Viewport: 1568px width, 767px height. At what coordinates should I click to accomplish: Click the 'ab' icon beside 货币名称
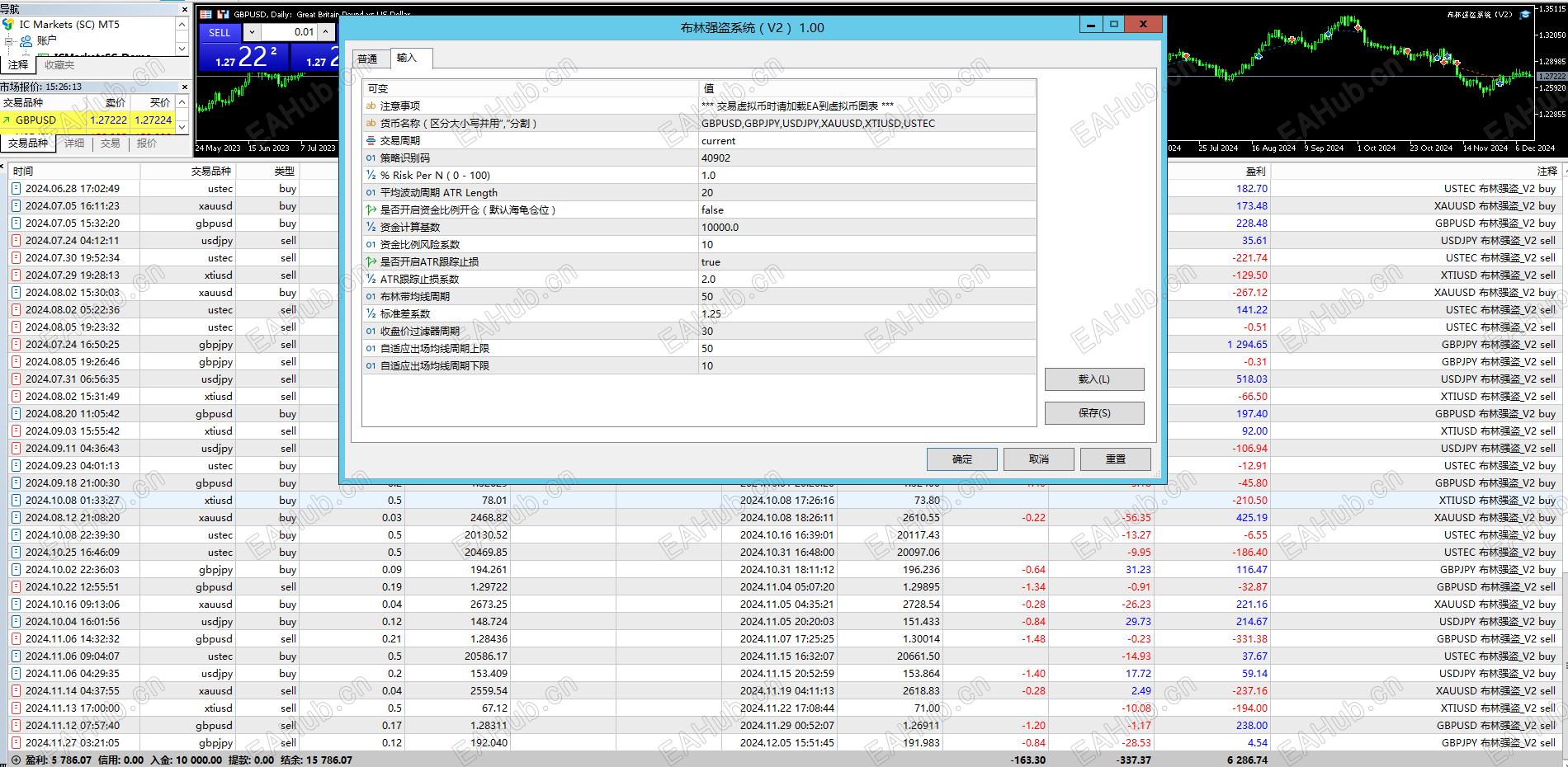(x=371, y=124)
